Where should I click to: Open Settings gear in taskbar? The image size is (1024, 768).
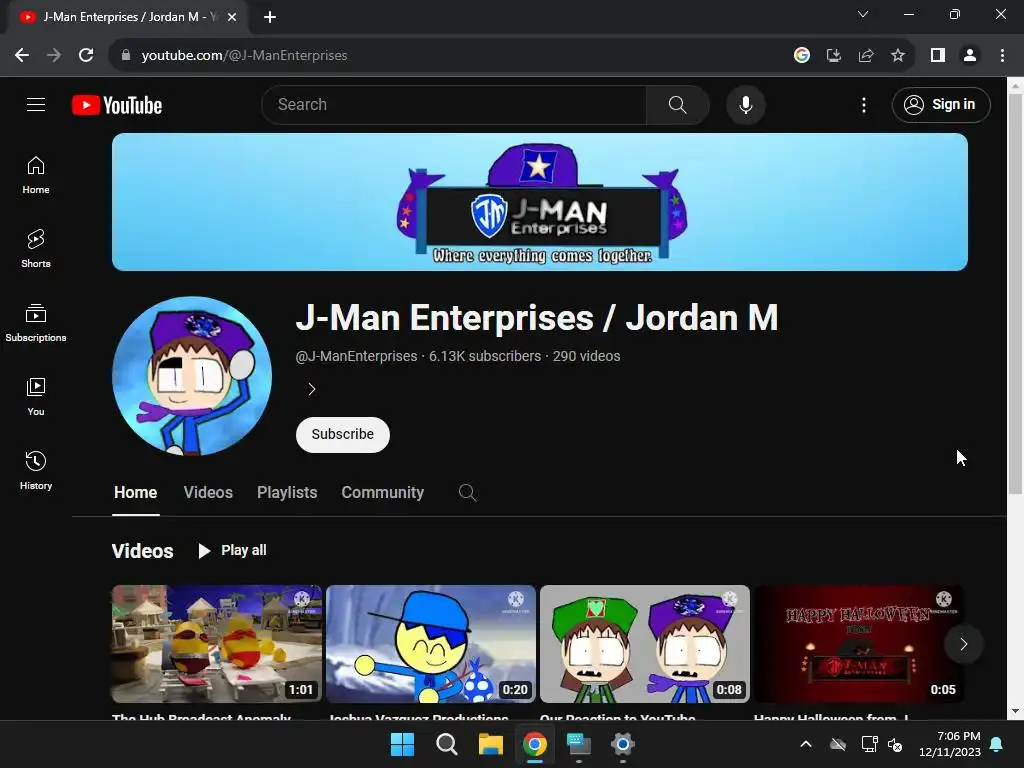point(622,744)
